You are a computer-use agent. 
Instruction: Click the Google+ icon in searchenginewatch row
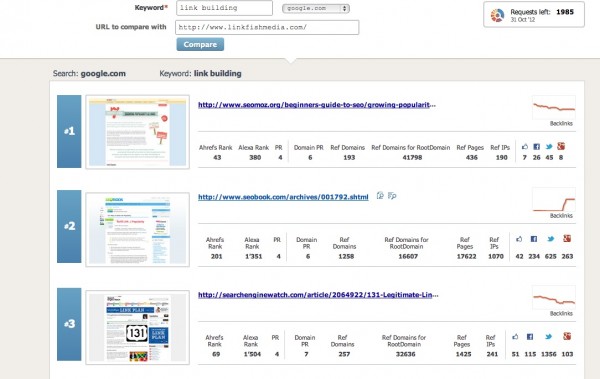[x=567, y=336]
